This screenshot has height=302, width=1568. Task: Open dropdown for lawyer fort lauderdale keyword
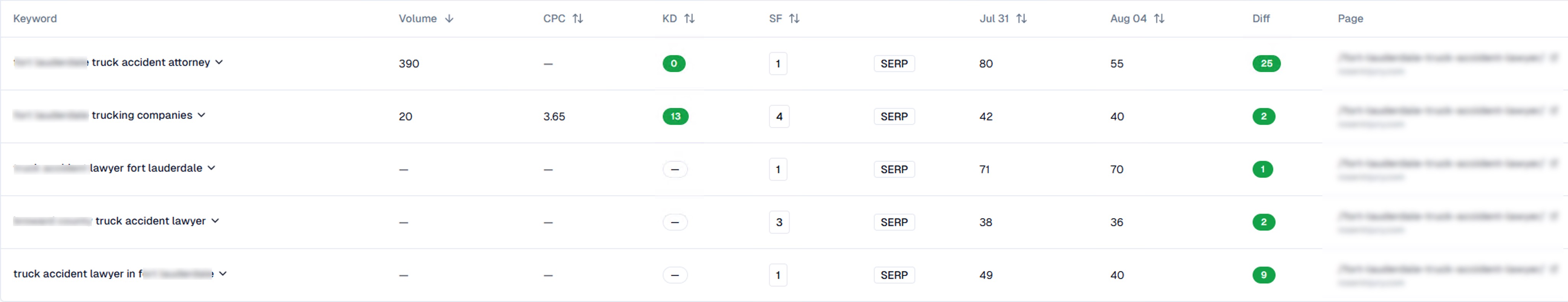coord(211,168)
